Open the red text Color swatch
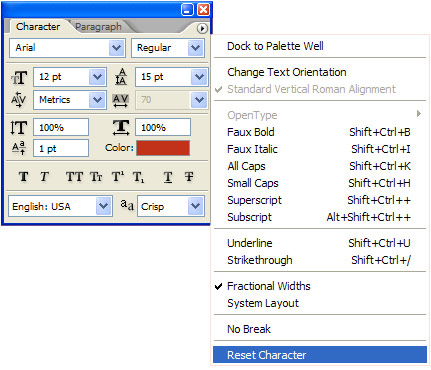The image size is (431, 370). click(163, 148)
